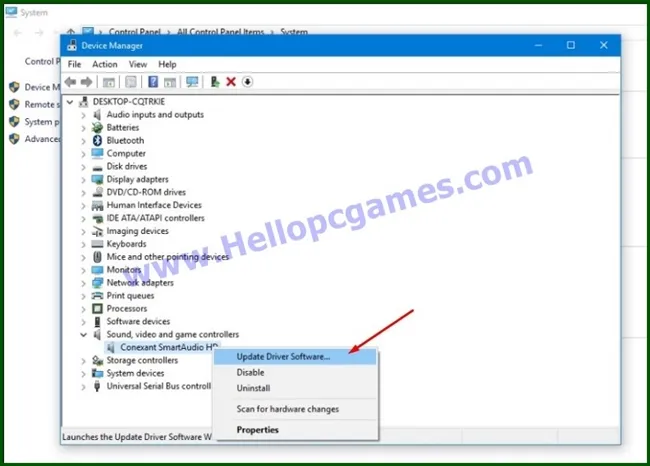Click Scan for hardware changes menu entry
The image size is (650, 466).
287,409
